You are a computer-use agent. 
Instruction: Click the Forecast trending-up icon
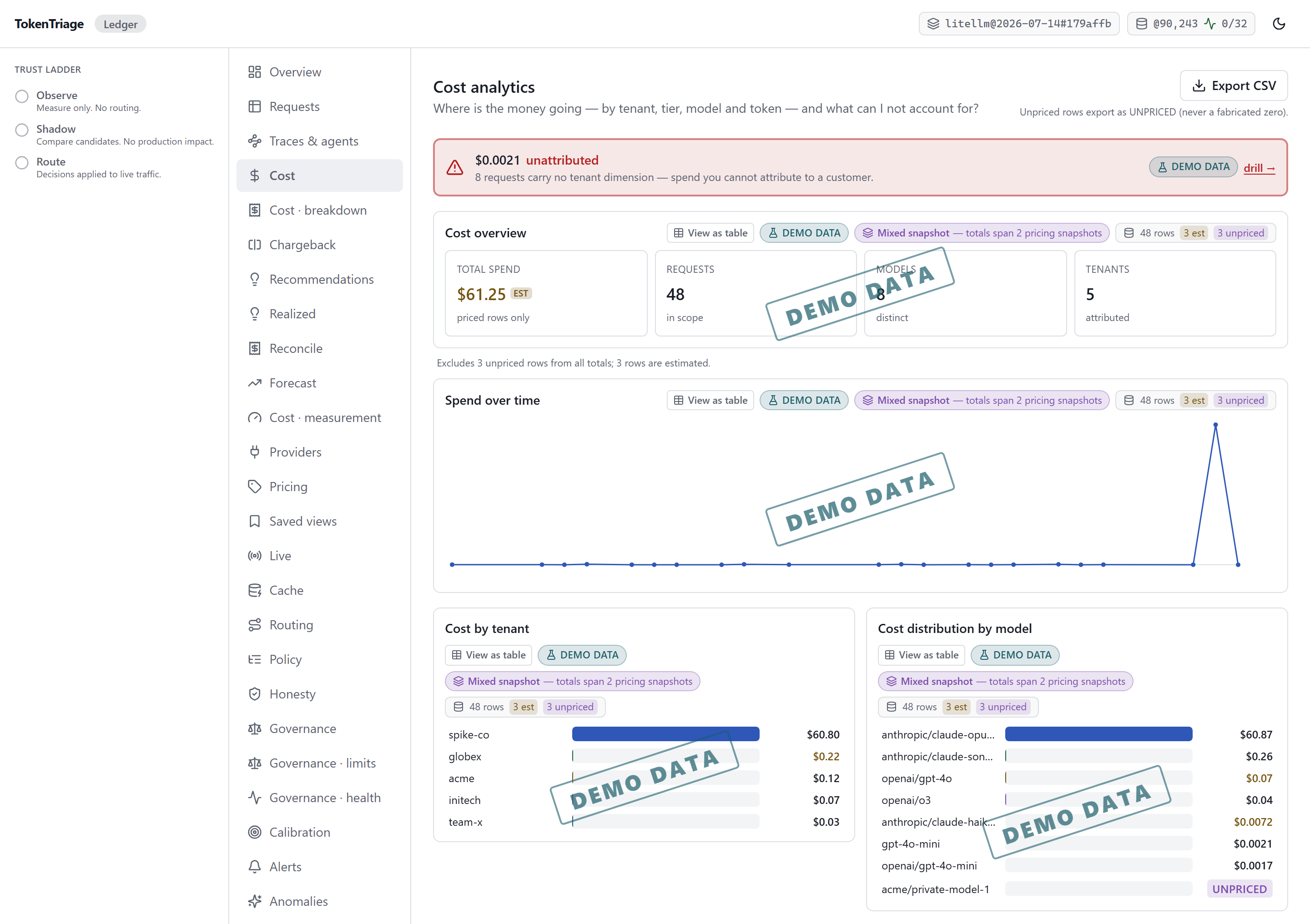[x=254, y=383]
